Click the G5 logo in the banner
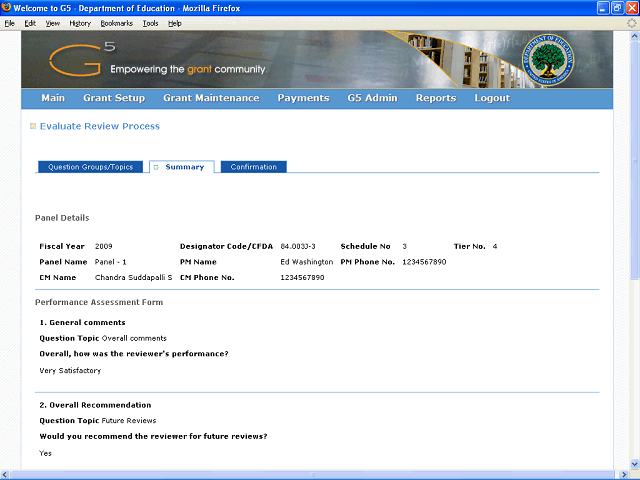 [82, 60]
